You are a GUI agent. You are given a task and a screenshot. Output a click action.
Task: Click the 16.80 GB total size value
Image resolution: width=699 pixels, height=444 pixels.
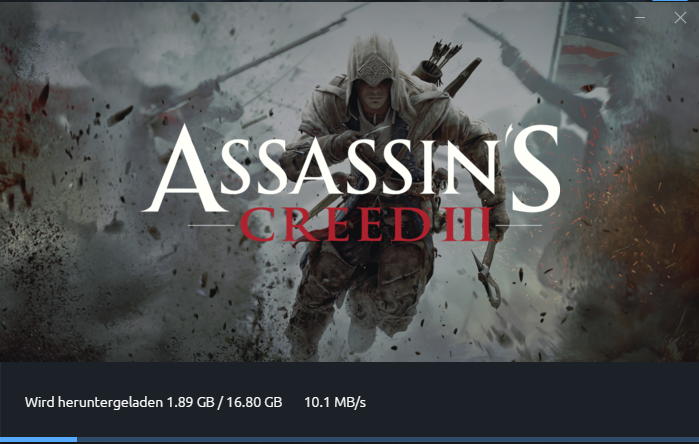click(254, 402)
